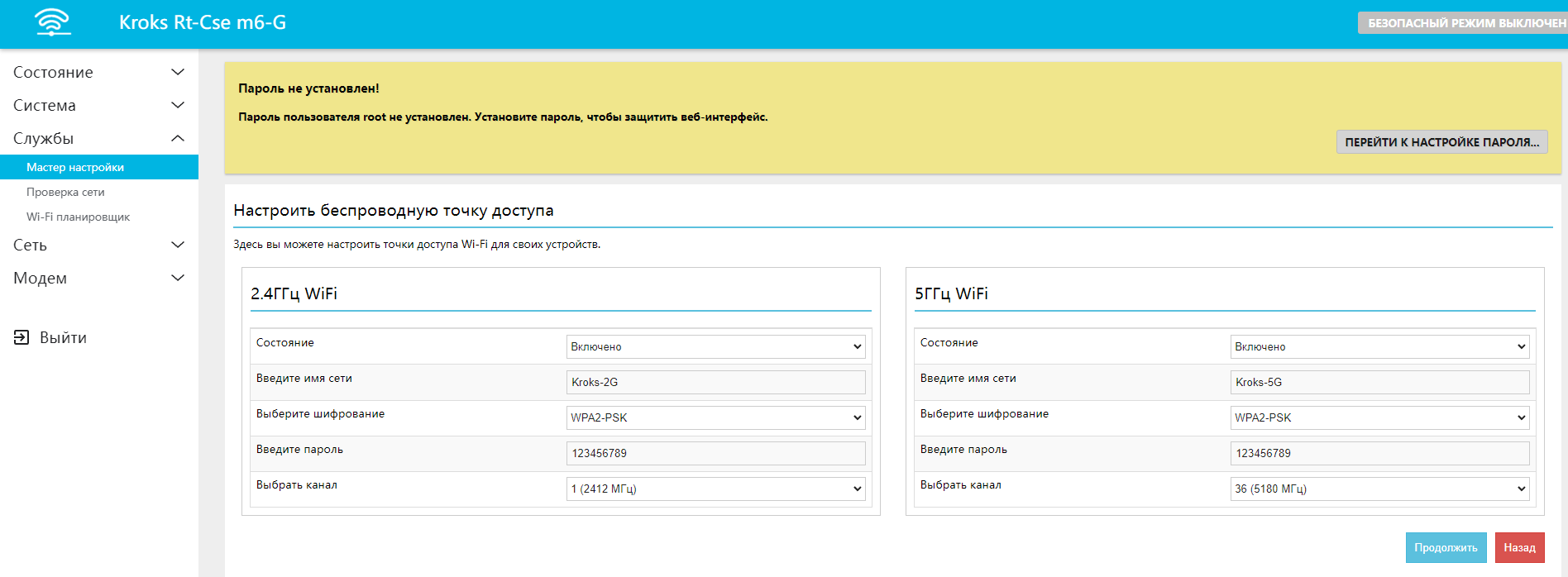
Task: Open Проверка сети page
Action: click(65, 192)
